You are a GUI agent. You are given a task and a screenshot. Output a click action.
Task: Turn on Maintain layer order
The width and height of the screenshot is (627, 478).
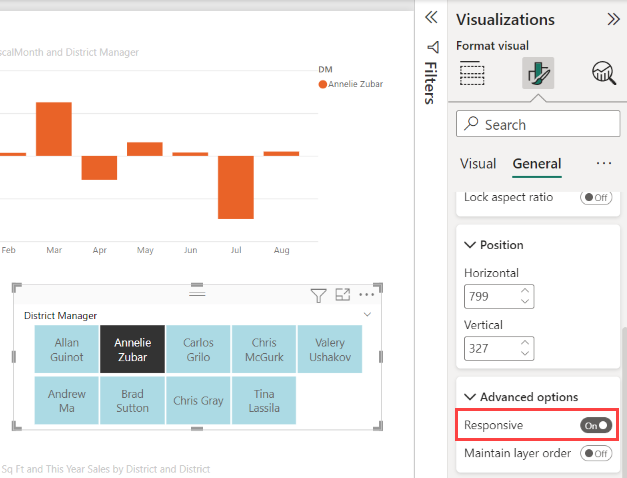596,453
